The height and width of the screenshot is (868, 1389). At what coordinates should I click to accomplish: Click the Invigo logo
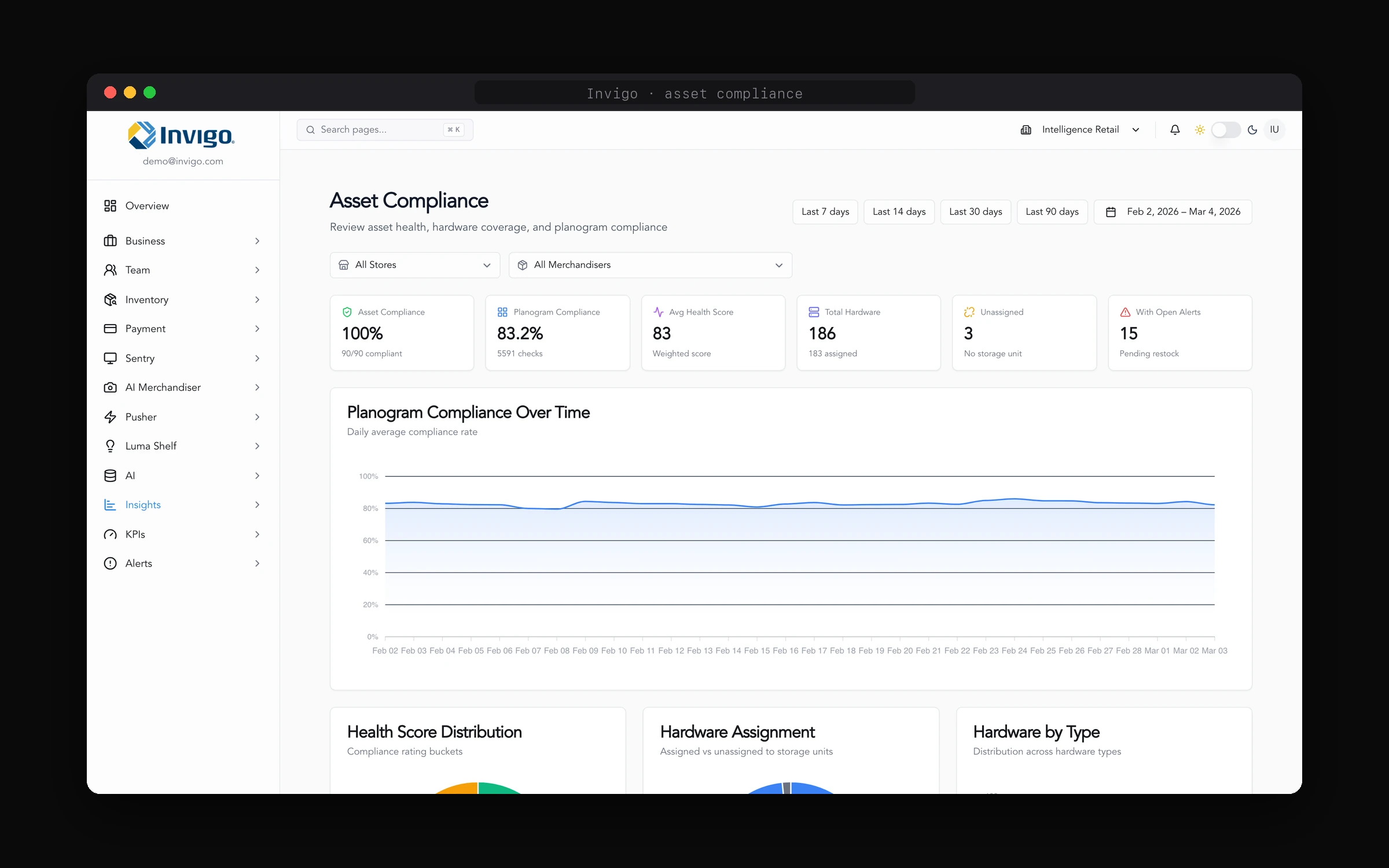click(x=181, y=136)
